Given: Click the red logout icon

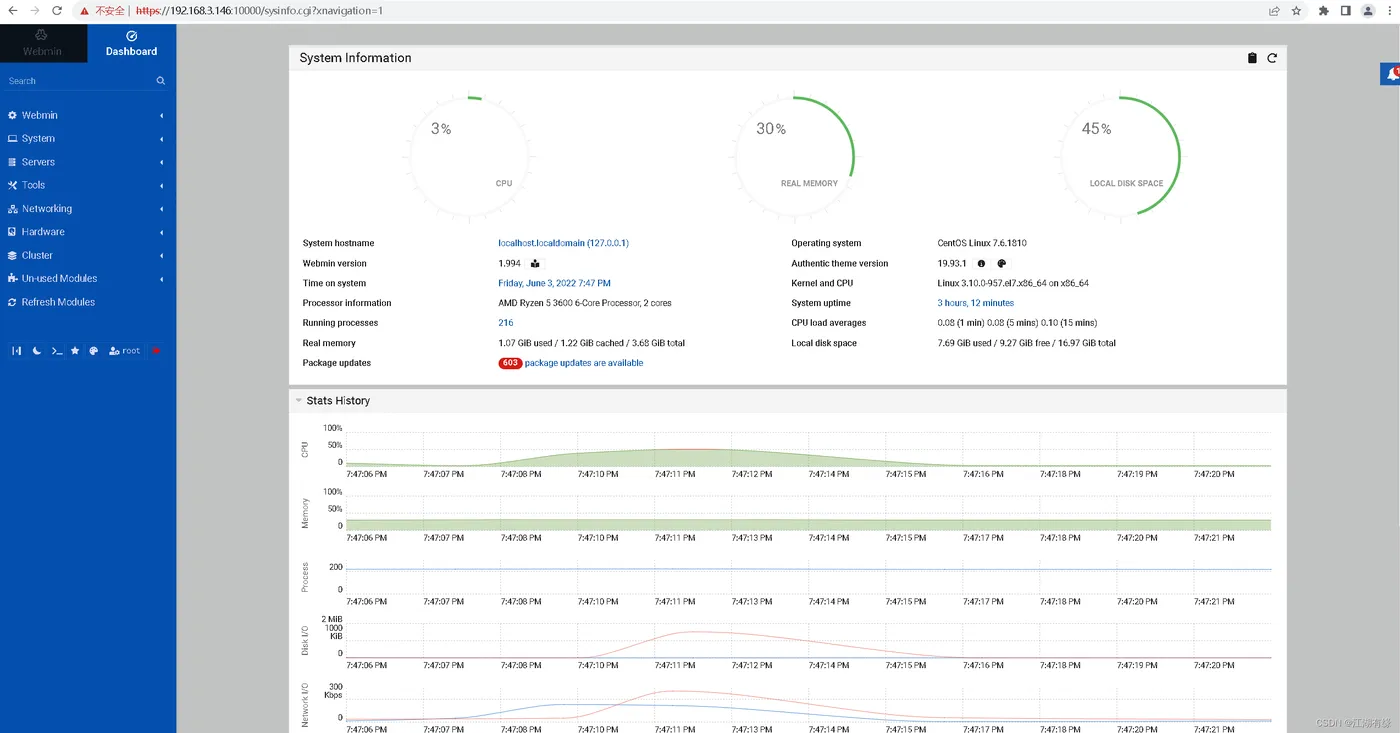Looking at the screenshot, I should (x=156, y=351).
